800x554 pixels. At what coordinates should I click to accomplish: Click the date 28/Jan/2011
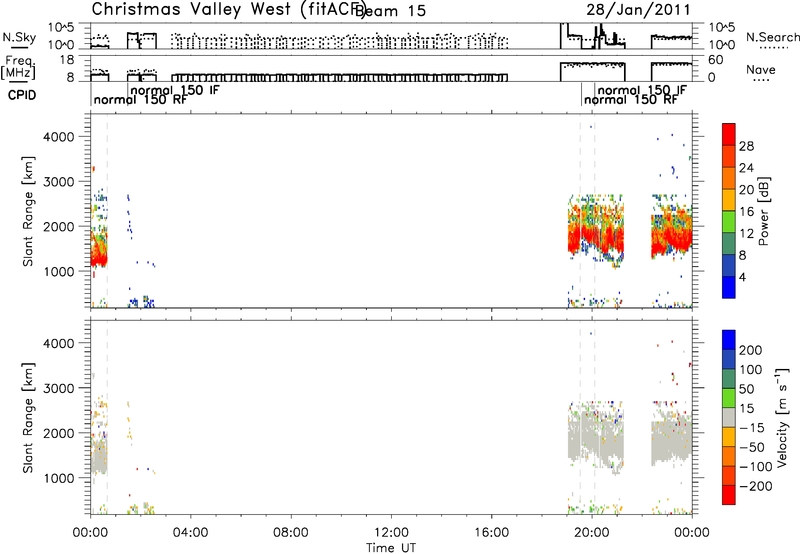pyautogui.click(x=638, y=10)
